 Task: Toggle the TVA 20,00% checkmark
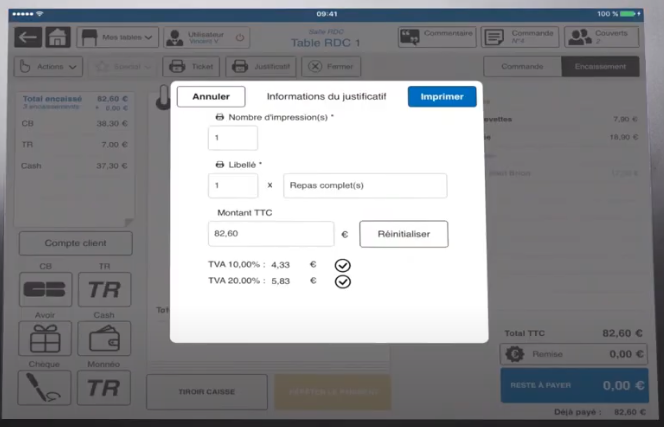pos(343,282)
